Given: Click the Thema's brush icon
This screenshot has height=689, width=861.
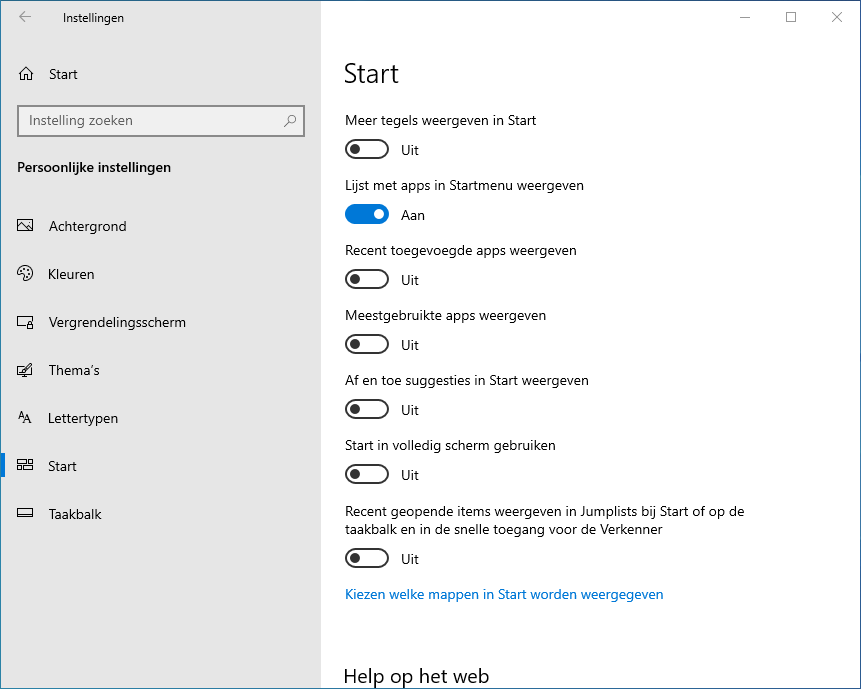Looking at the screenshot, I should (x=26, y=370).
